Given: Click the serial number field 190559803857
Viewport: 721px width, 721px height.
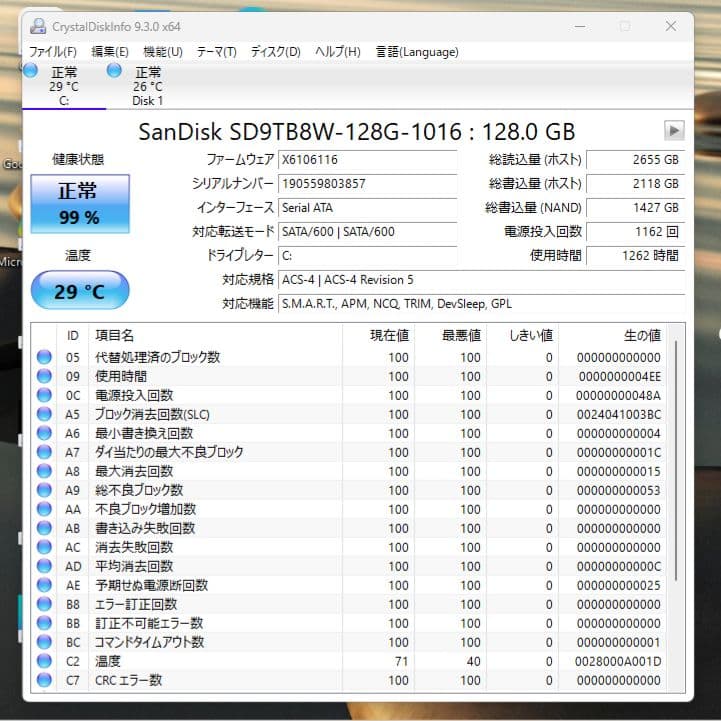Looking at the screenshot, I should coord(367,183).
